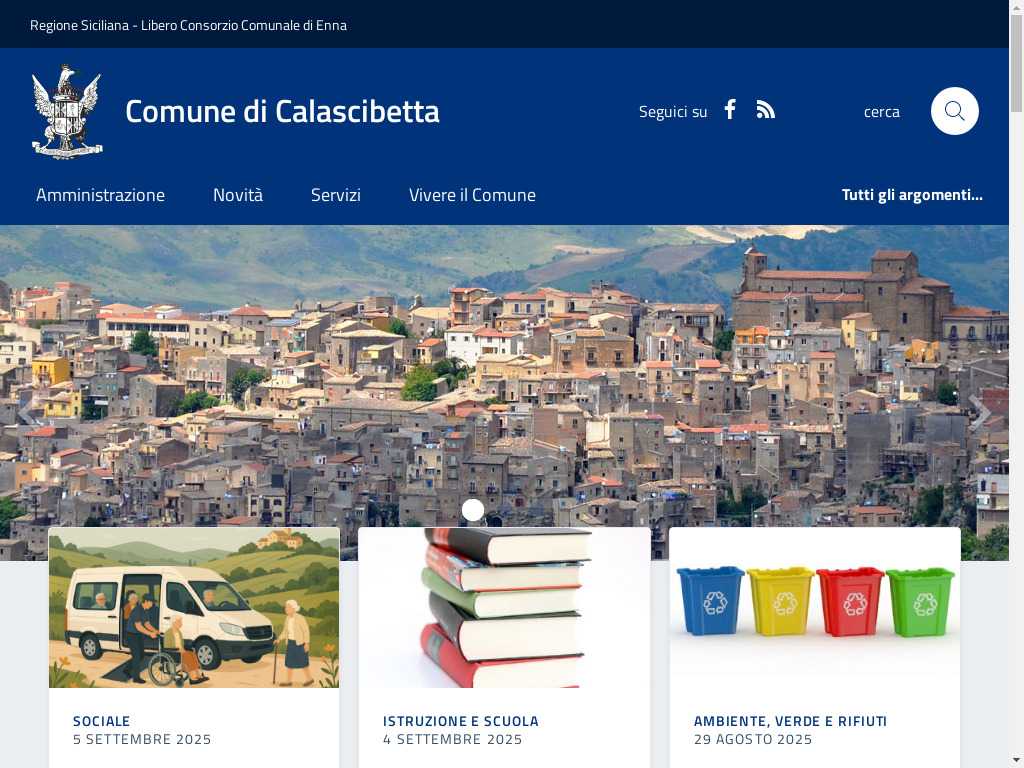Open the Facebook page icon
This screenshot has width=1024, height=768.
pyautogui.click(x=730, y=110)
